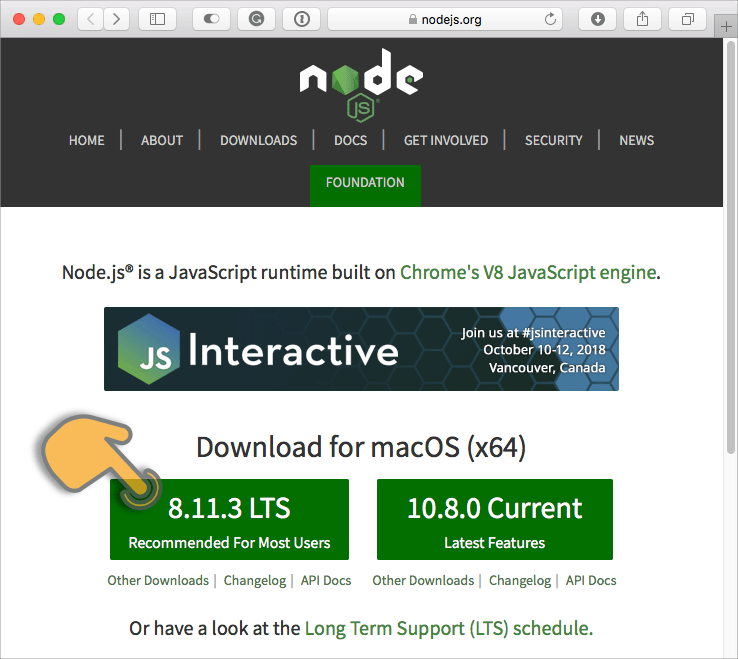
Task: Click the padlock icon beside nodejs.org
Action: pos(413,19)
